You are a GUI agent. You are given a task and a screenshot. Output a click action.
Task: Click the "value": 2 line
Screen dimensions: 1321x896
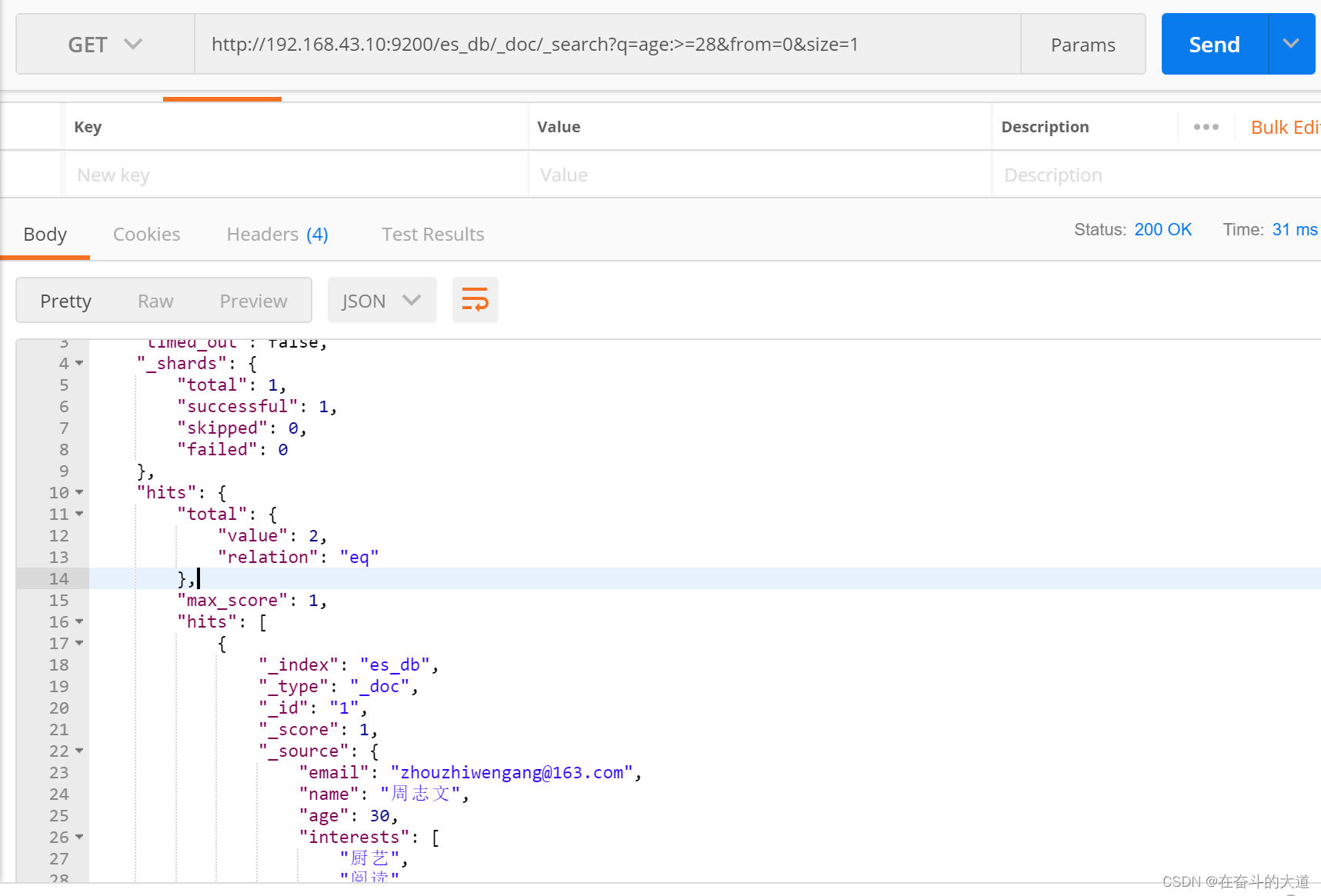tap(272, 535)
